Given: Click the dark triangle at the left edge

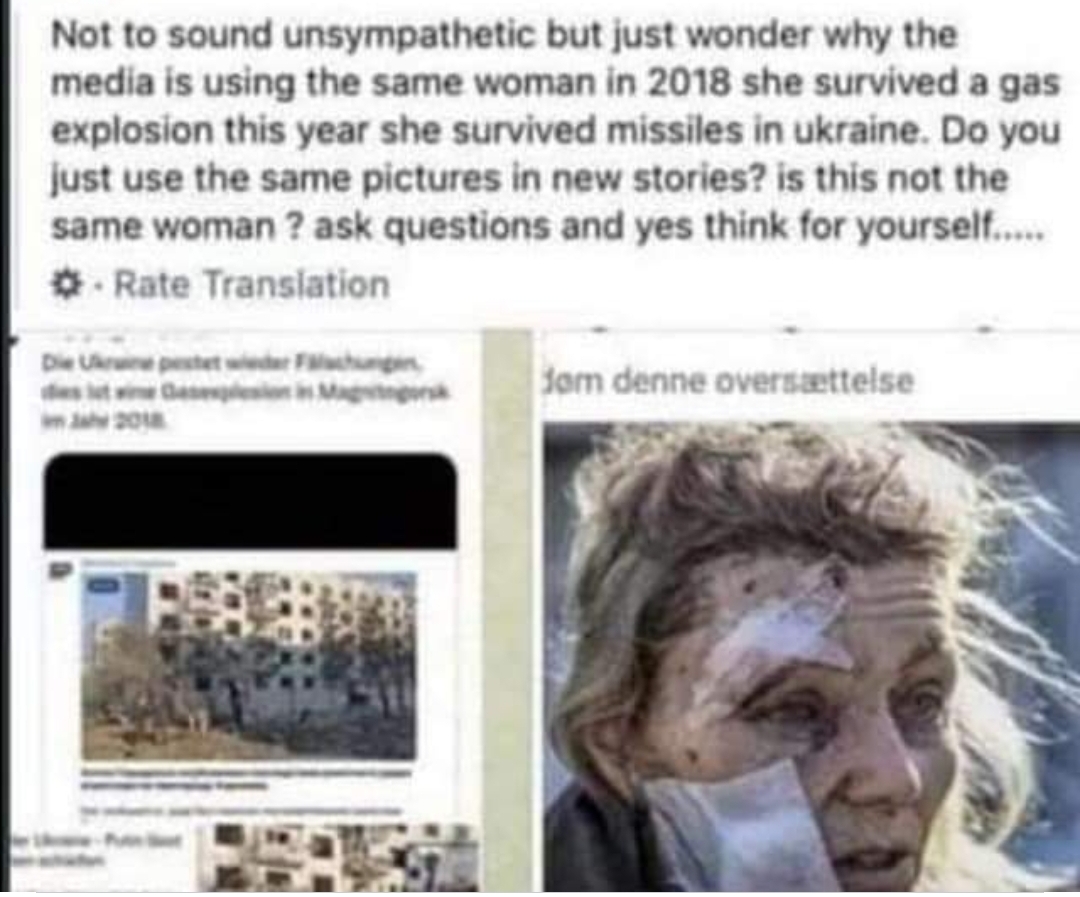Looking at the screenshot, I should point(12,340).
